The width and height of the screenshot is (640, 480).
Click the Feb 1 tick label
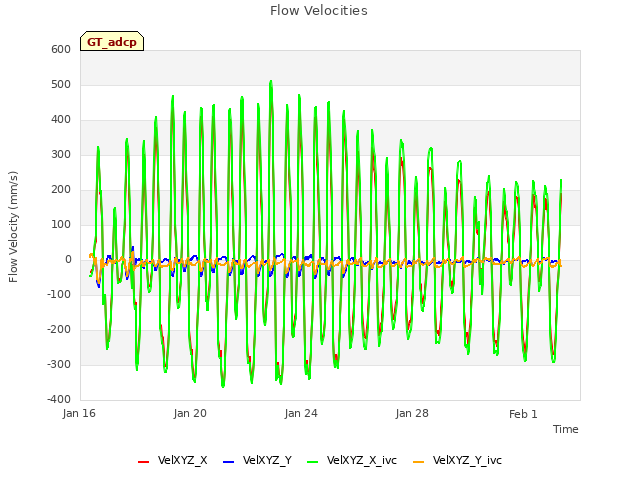click(523, 414)
